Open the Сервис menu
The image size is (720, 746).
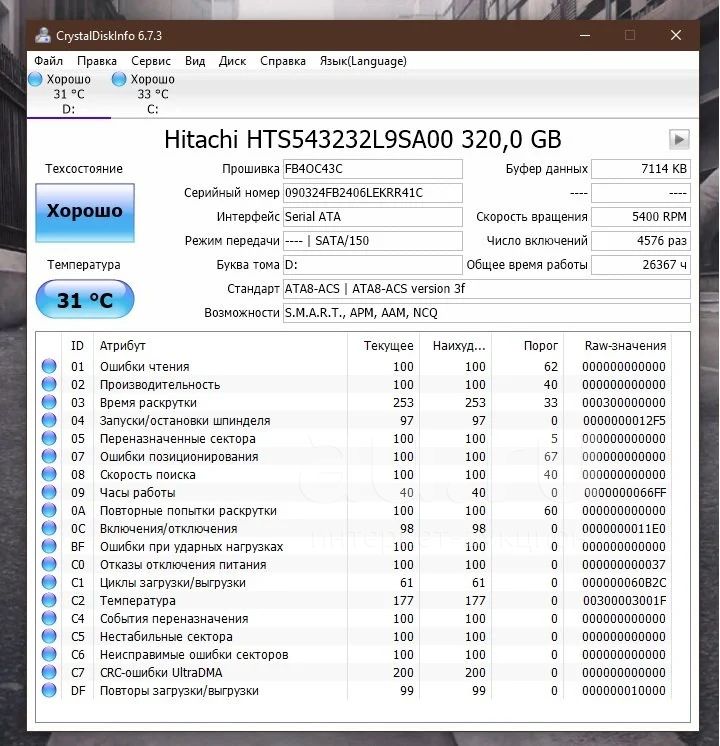[151, 61]
